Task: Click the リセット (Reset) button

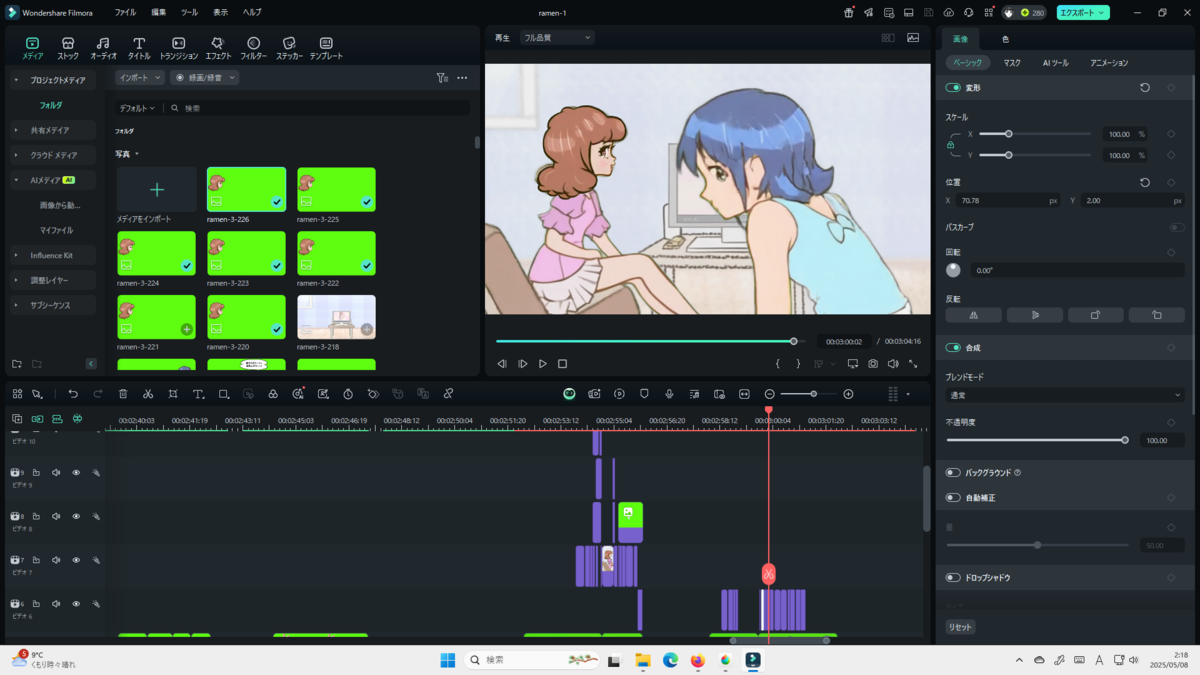Action: point(960,627)
